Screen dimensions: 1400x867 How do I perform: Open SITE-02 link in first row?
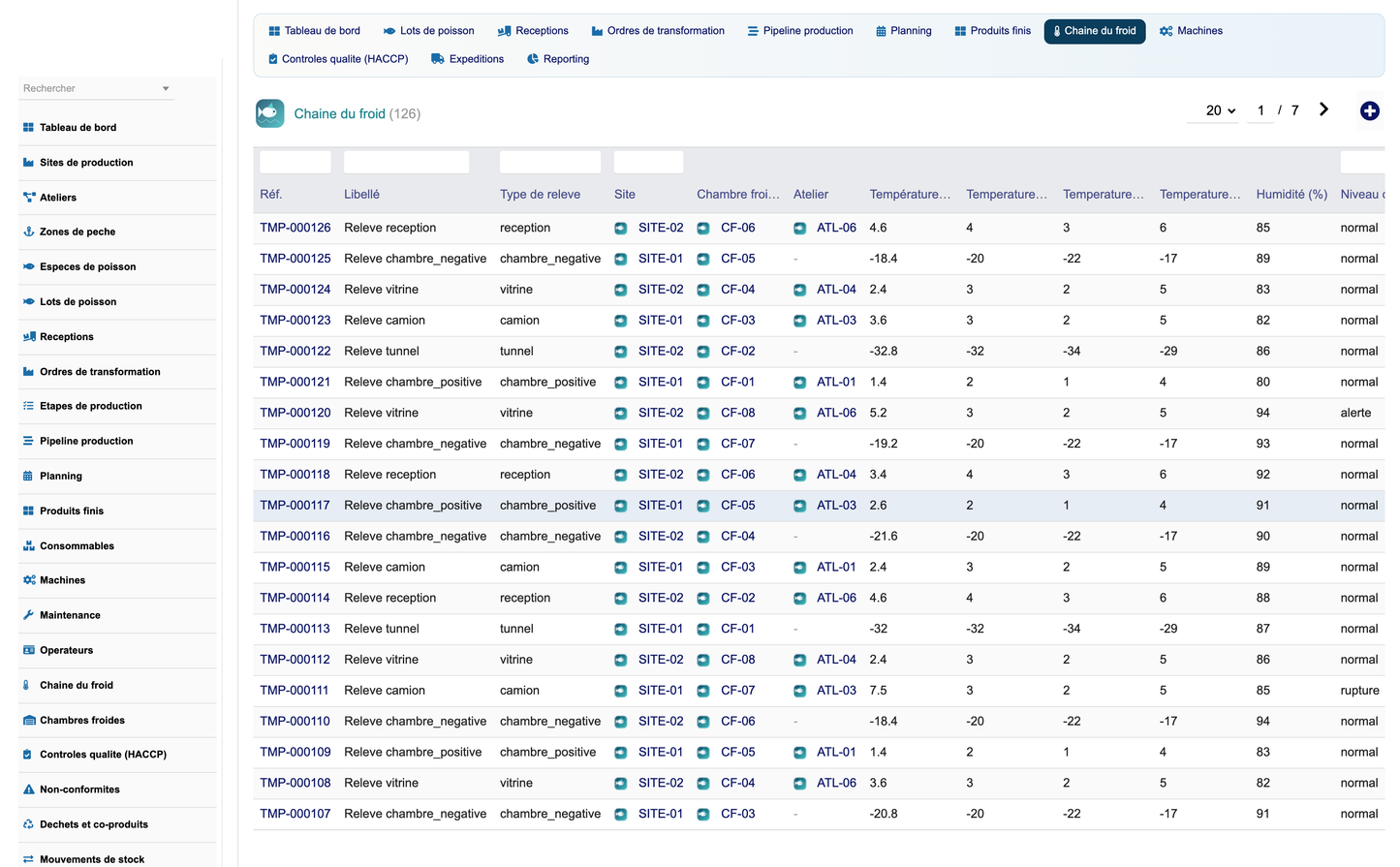[661, 228]
